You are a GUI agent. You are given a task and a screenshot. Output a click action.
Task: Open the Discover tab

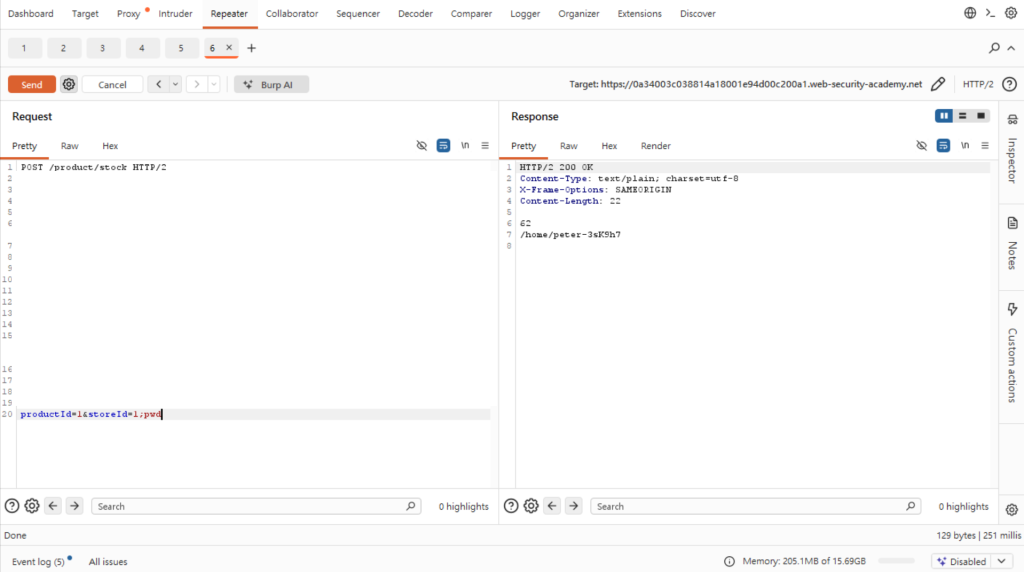tap(697, 14)
